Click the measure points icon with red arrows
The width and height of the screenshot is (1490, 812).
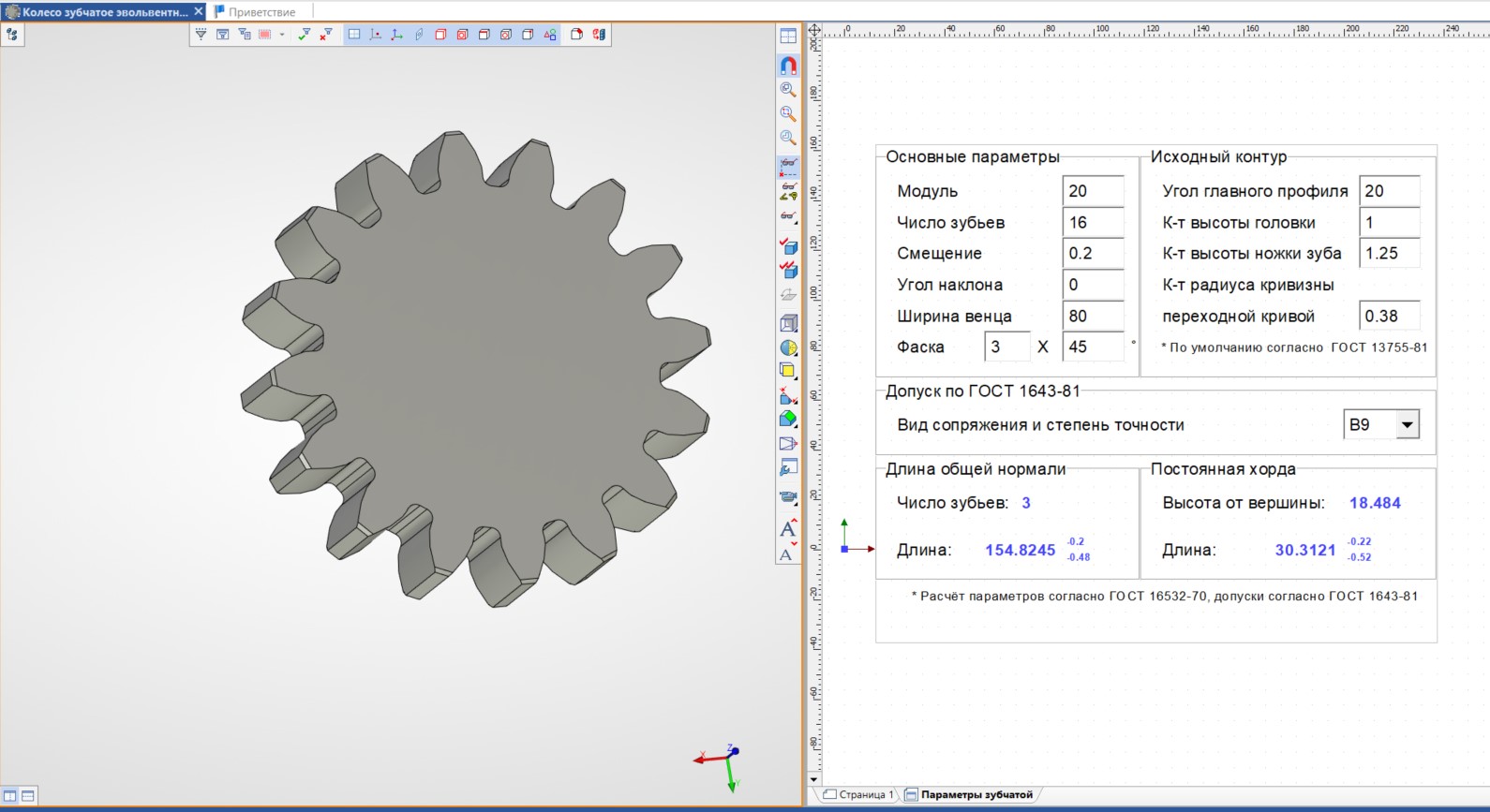pos(788,395)
